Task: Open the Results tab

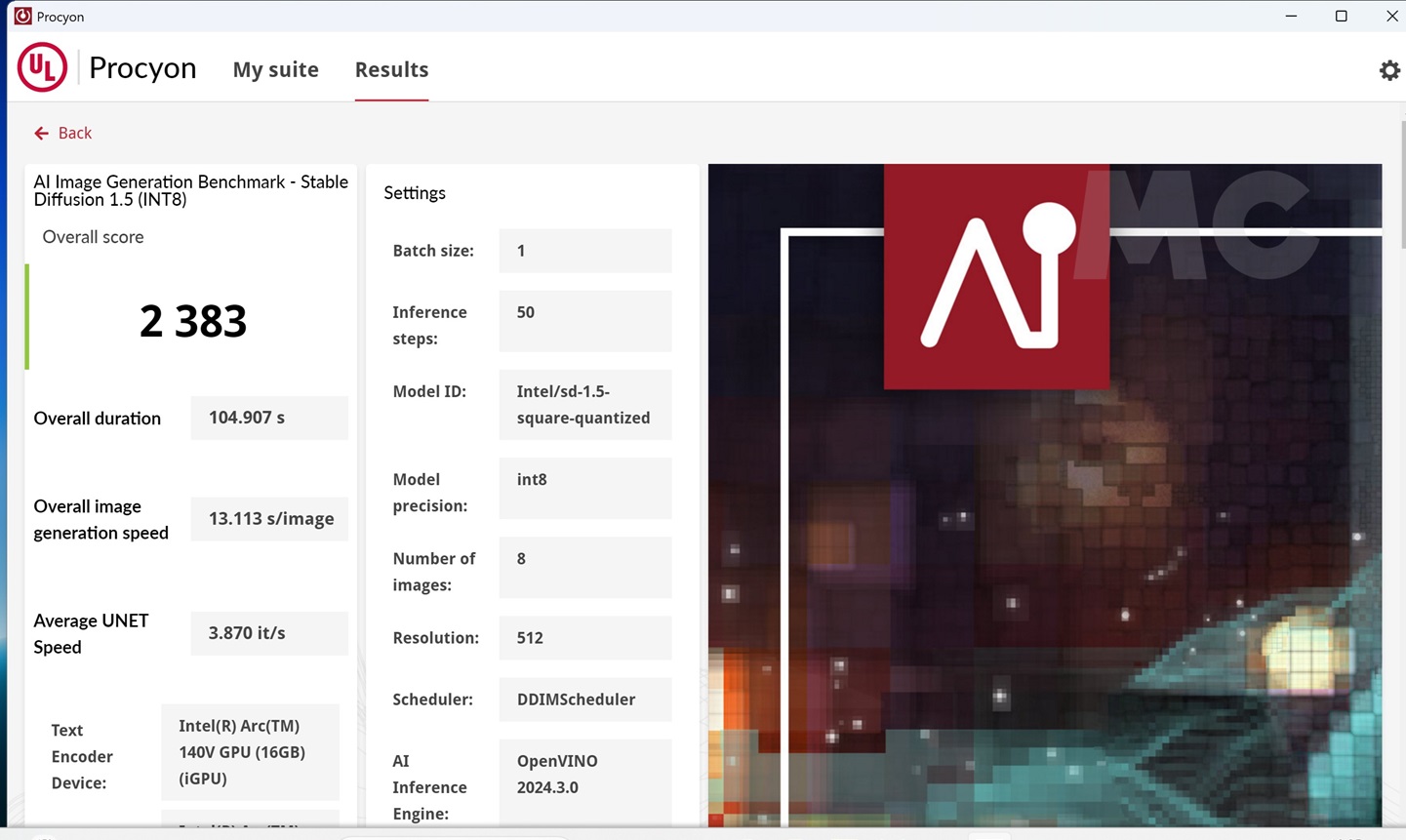Action: click(391, 70)
